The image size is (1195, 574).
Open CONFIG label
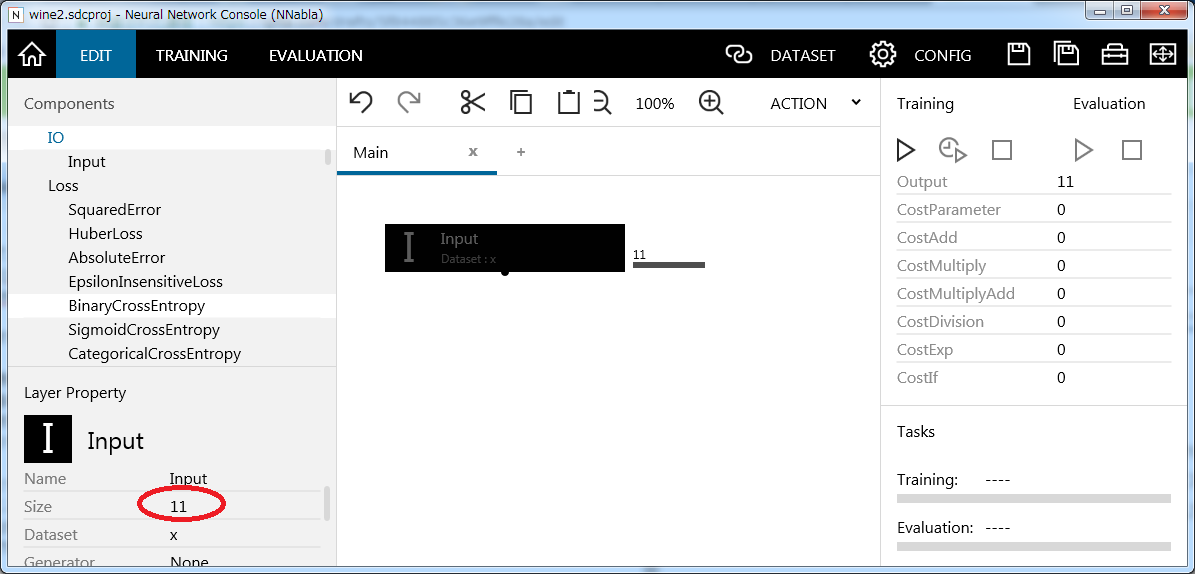pyautogui.click(x=943, y=56)
